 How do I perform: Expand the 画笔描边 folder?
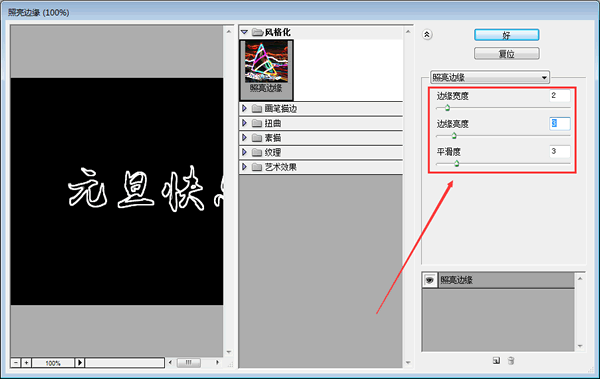245,108
